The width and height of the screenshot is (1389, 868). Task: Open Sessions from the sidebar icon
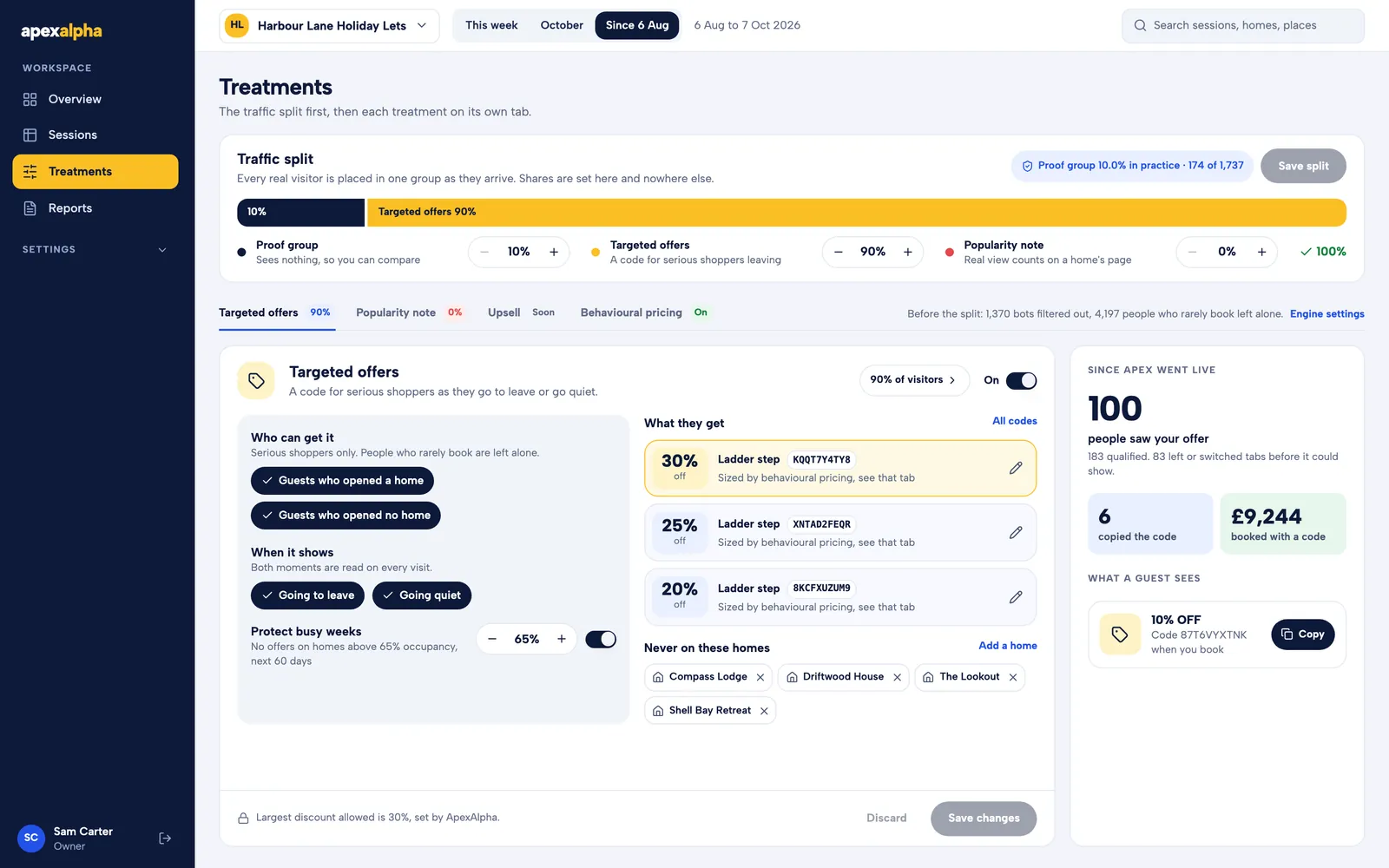pyautogui.click(x=30, y=135)
